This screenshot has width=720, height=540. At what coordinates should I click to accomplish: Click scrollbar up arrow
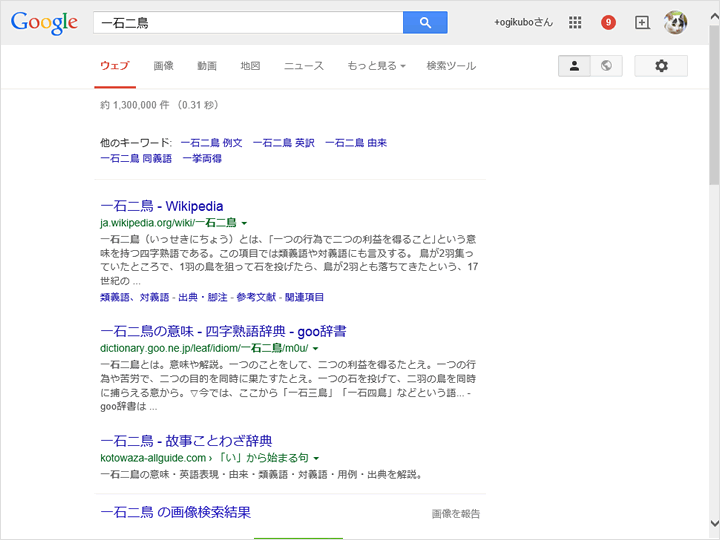714,17
